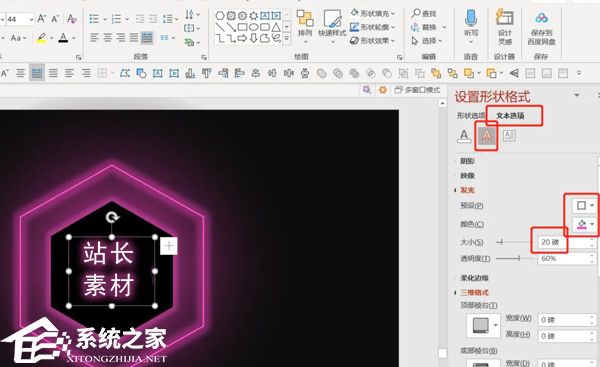Switch to the 形状选项 Shape Options tab
The width and height of the screenshot is (600, 367).
471,116
